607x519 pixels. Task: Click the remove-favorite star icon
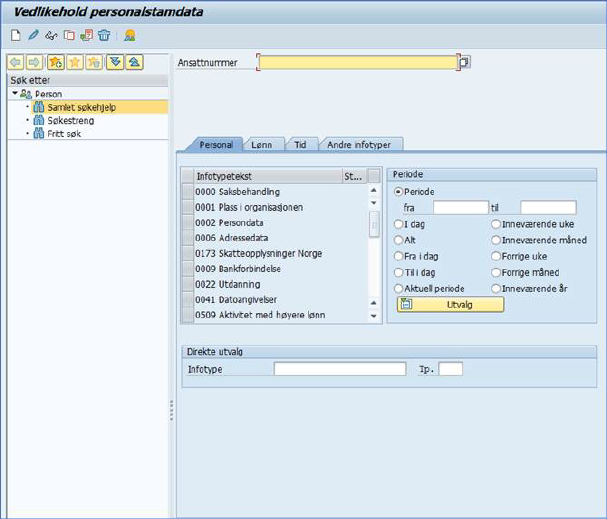click(94, 62)
